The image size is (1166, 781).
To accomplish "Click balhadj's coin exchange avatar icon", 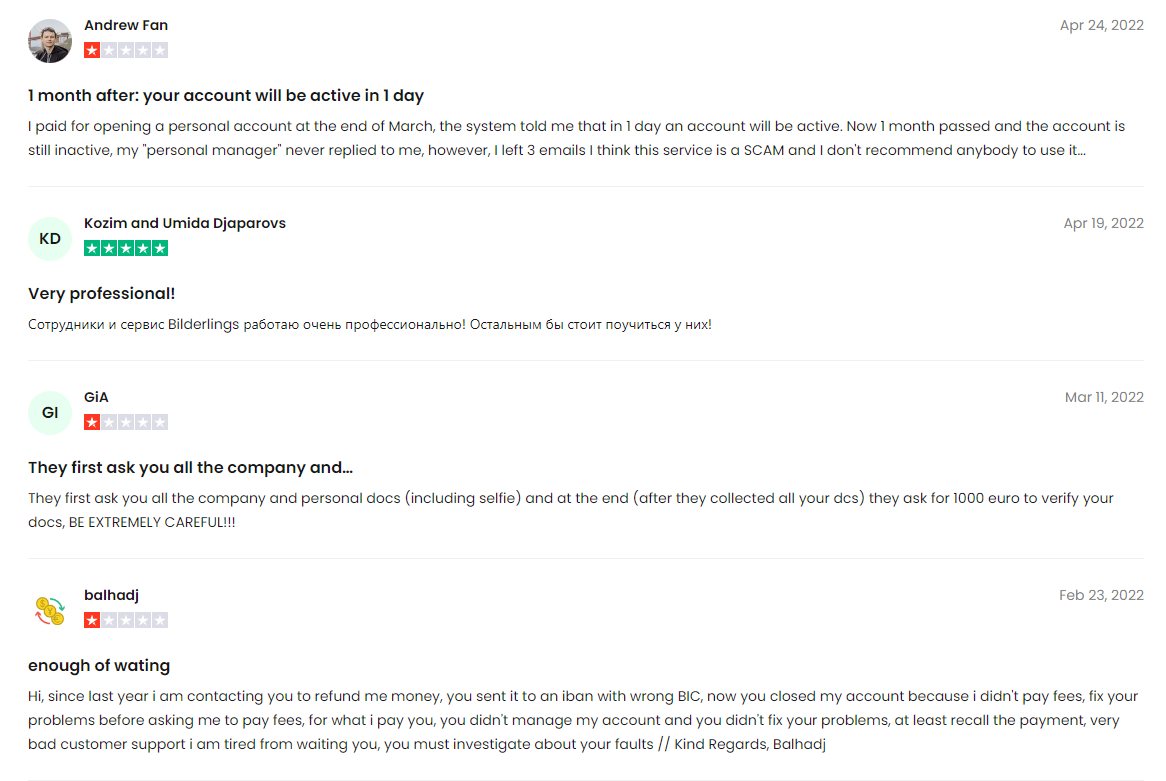I will (x=50, y=611).
